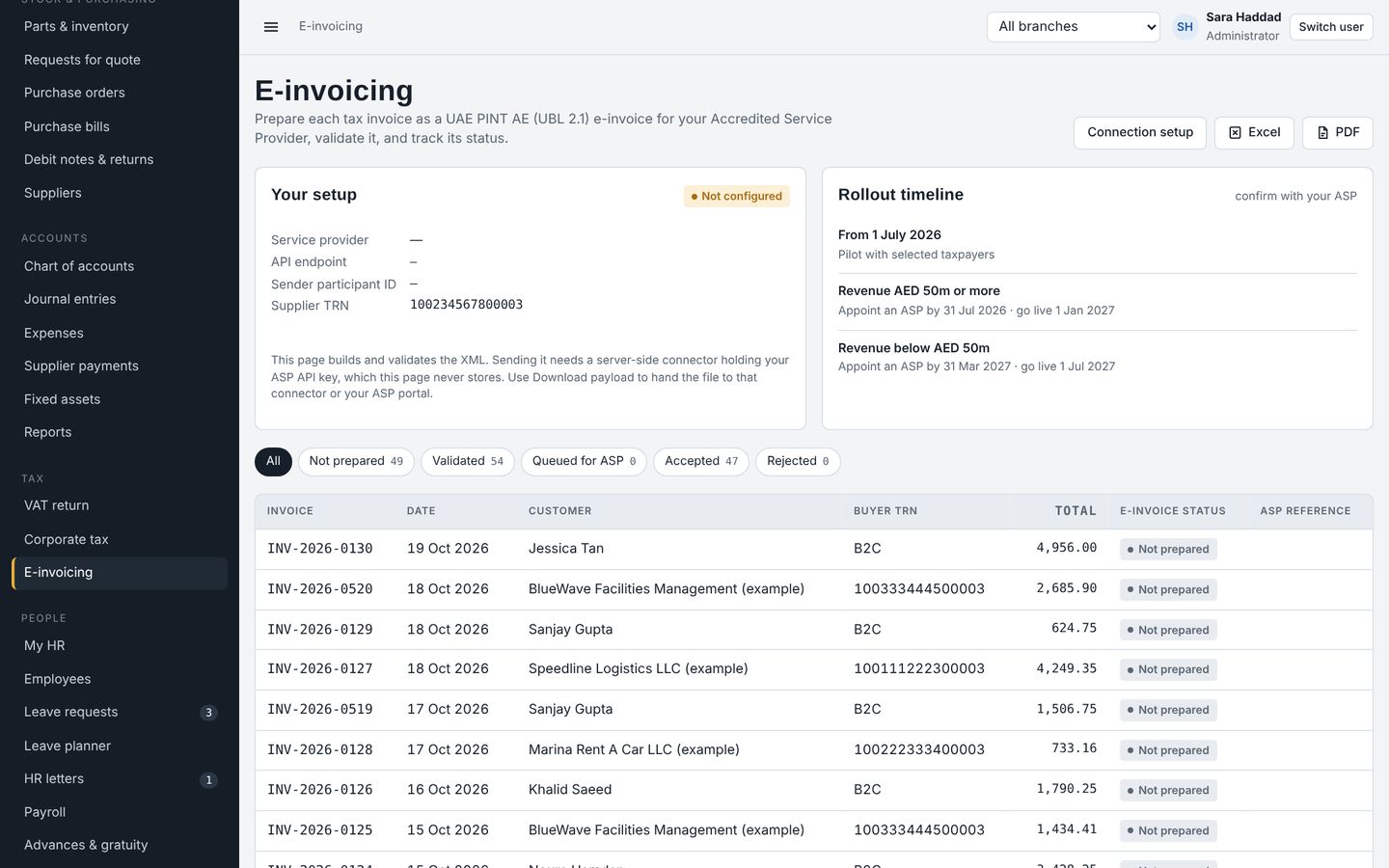Viewport: 1389px width, 868px height.
Task: Go to Payroll page
Action: (120, 812)
